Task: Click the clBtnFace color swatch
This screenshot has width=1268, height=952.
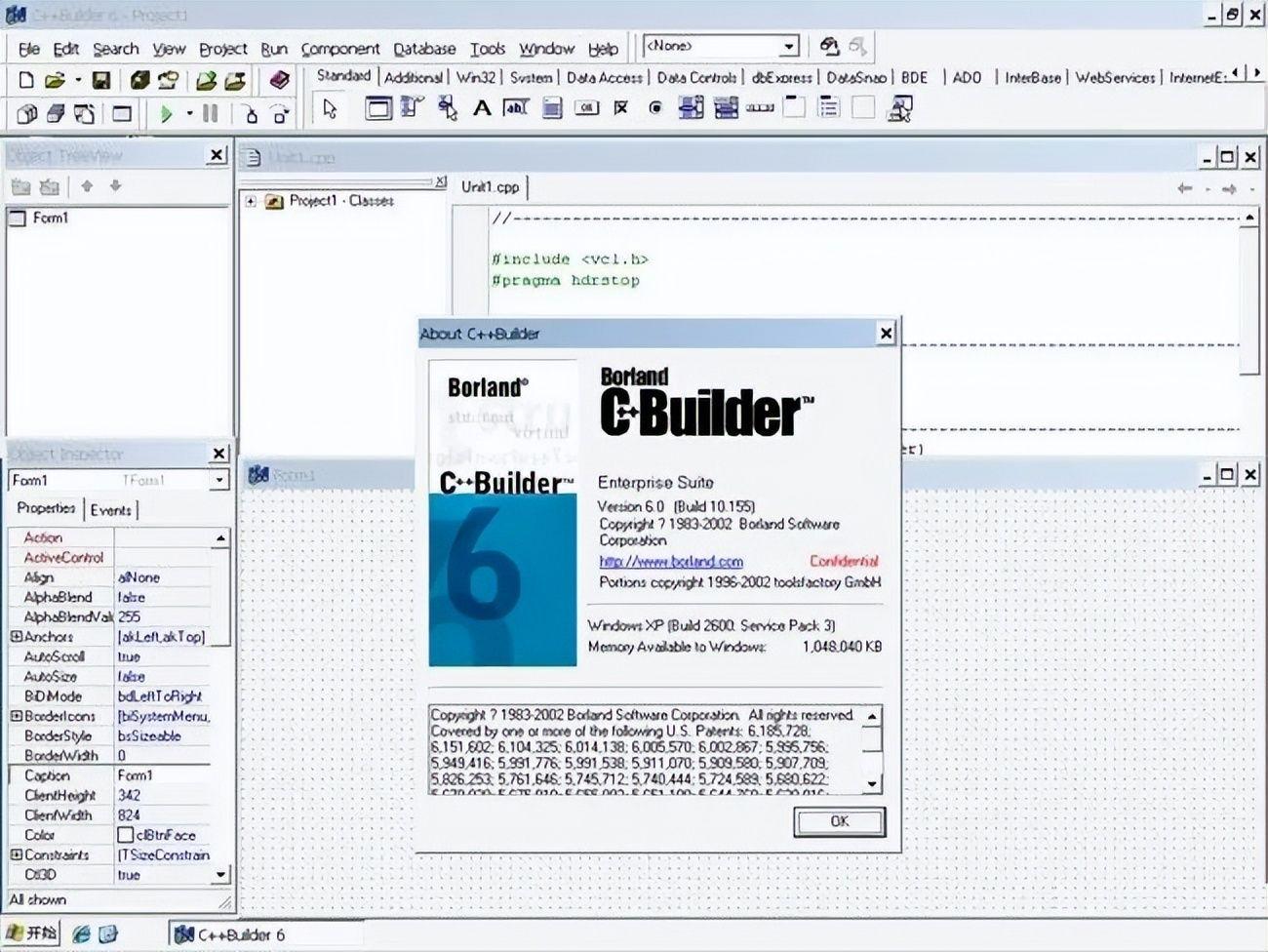Action: pos(125,835)
